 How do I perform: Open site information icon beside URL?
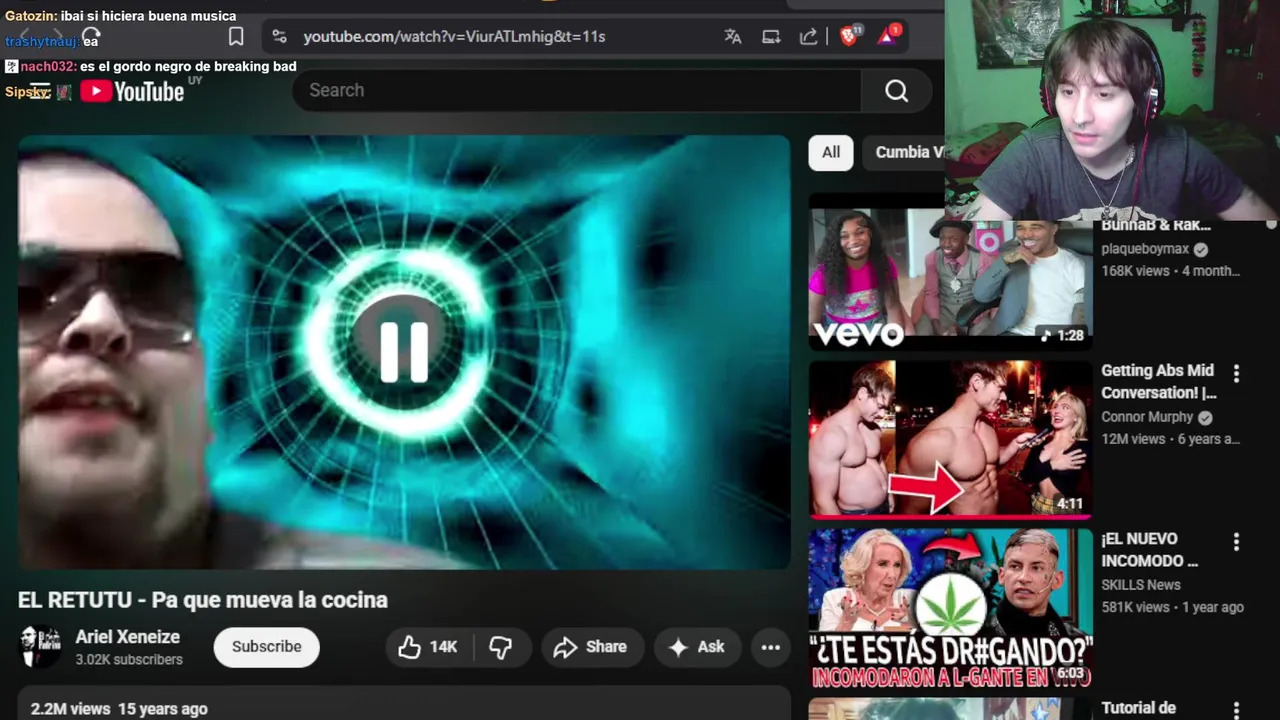[280, 37]
